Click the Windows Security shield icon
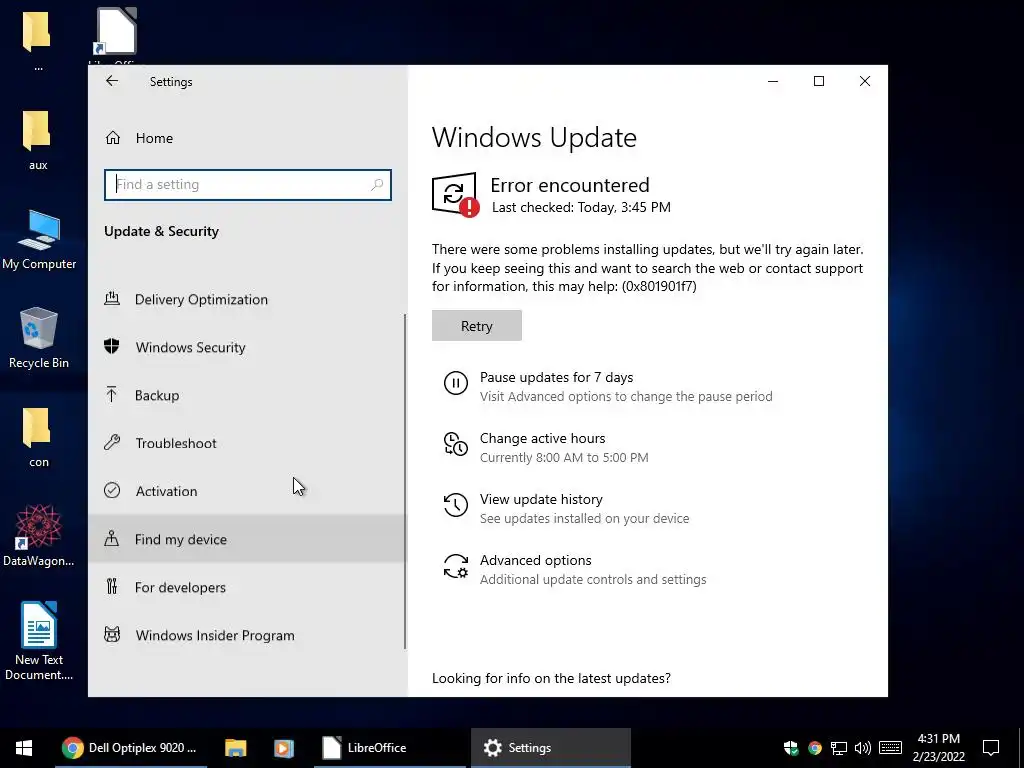This screenshot has width=1024, height=768. click(112, 346)
